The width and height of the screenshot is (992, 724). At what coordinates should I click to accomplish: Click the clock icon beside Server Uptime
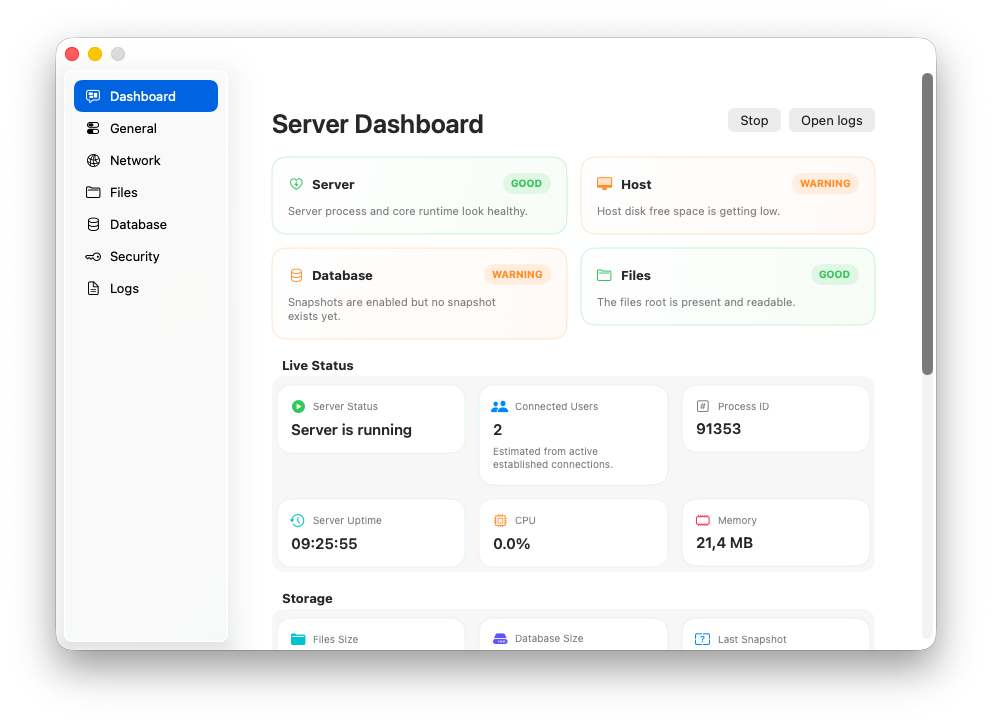(297, 520)
